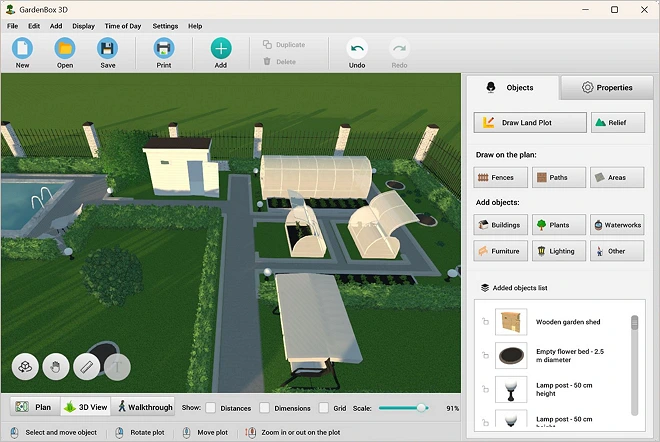This screenshot has width=660, height=442.
Task: Open the Fences drawing tool
Action: pos(500,177)
